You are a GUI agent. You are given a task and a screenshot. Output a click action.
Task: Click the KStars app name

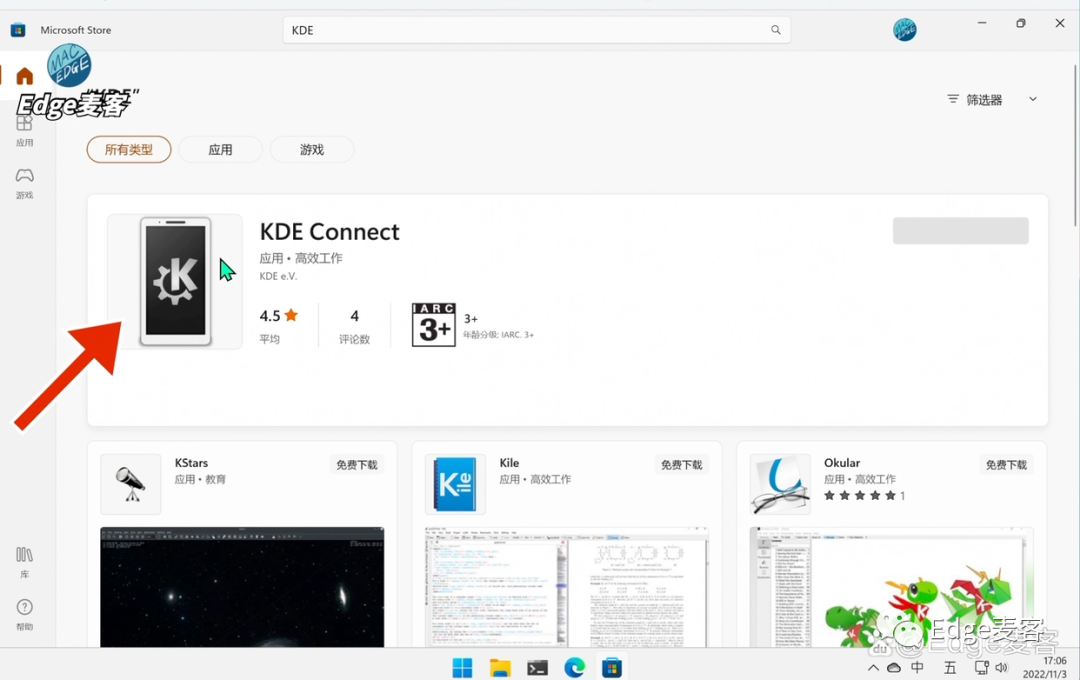tap(191, 463)
